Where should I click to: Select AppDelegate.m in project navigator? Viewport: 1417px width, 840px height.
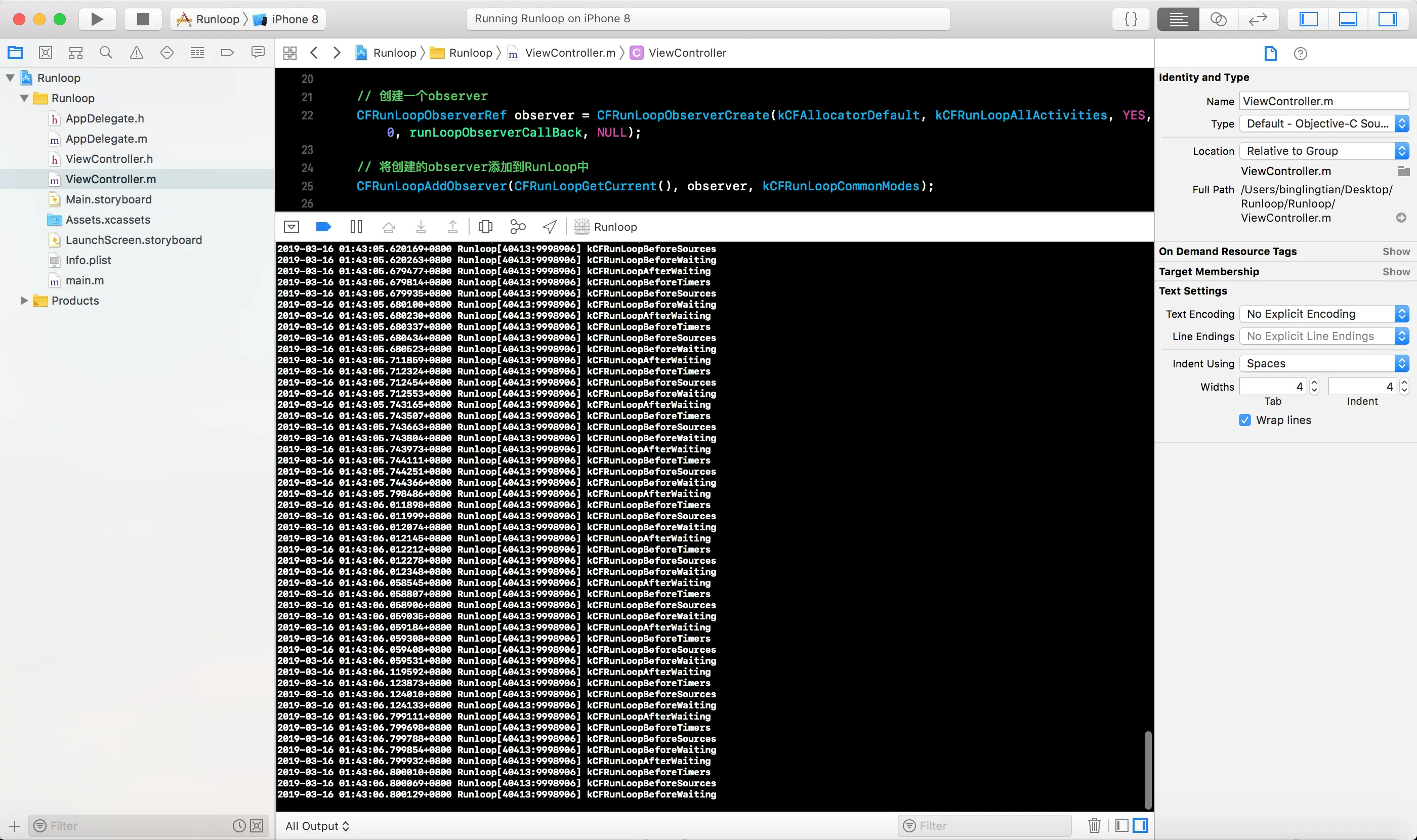[x=106, y=139]
